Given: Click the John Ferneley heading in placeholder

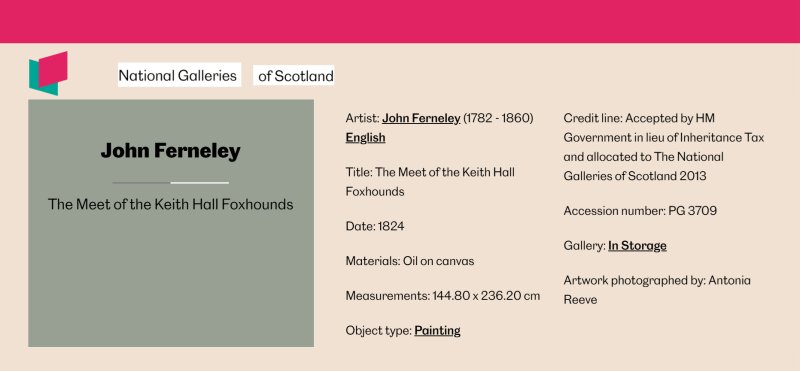Looking at the screenshot, I should point(170,151).
